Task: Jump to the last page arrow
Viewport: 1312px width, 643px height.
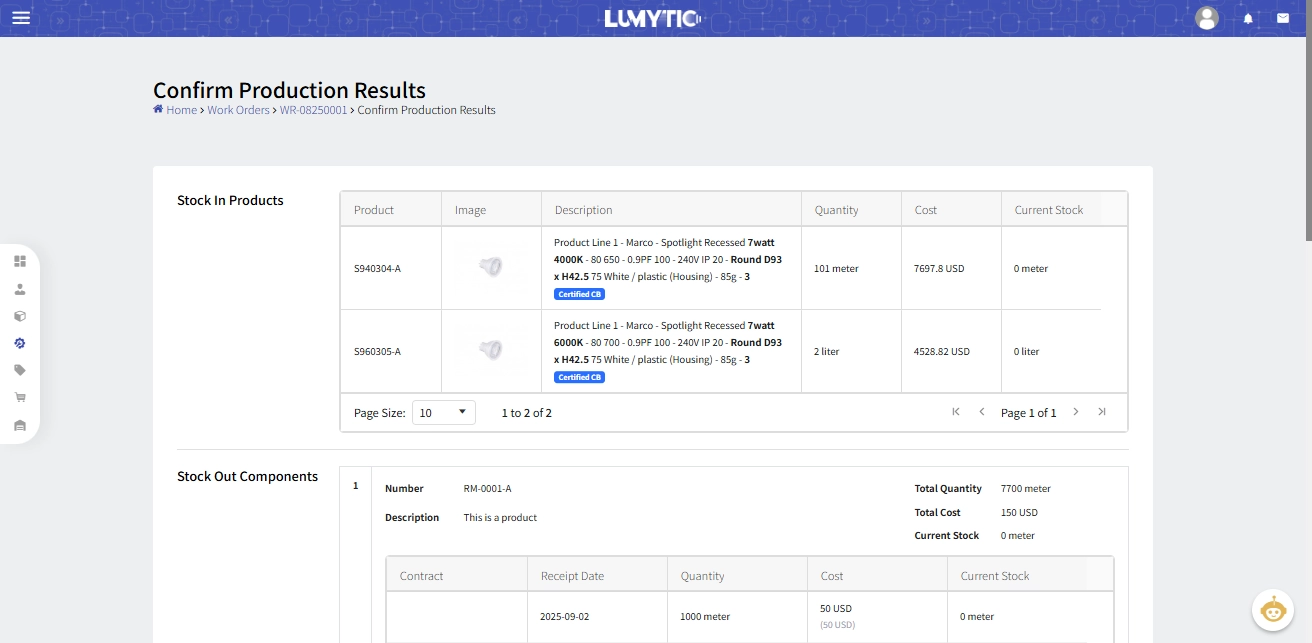Action: pos(1102,412)
